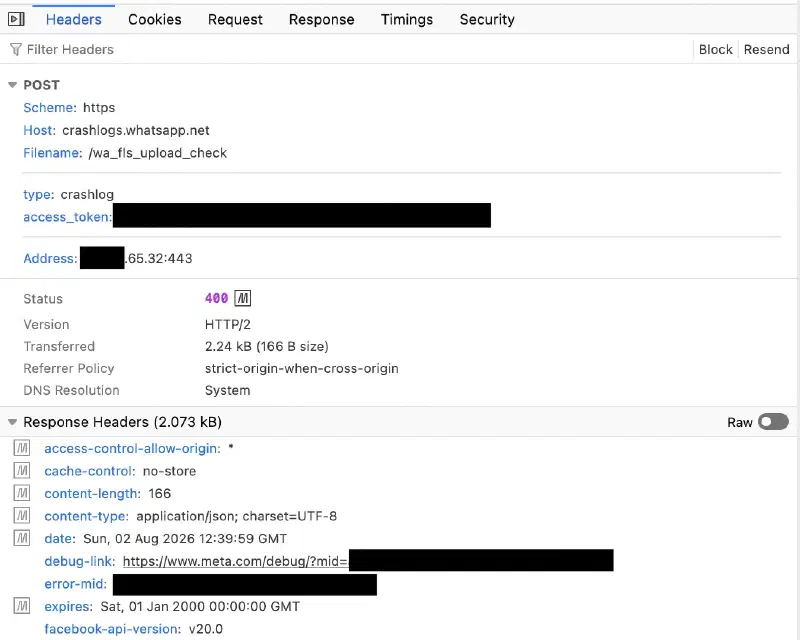
Task: Click the error-mid header name
Action: click(x=75, y=584)
